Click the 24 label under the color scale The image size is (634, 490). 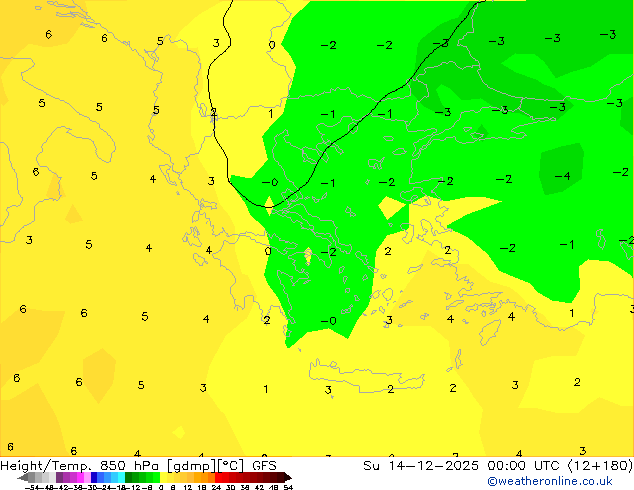click(216, 487)
